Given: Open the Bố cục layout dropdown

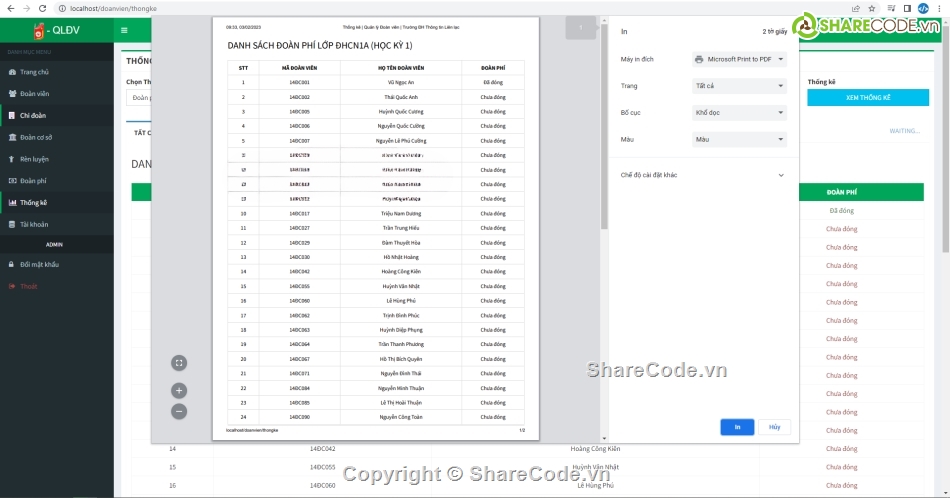Looking at the screenshot, I should click(x=739, y=113).
